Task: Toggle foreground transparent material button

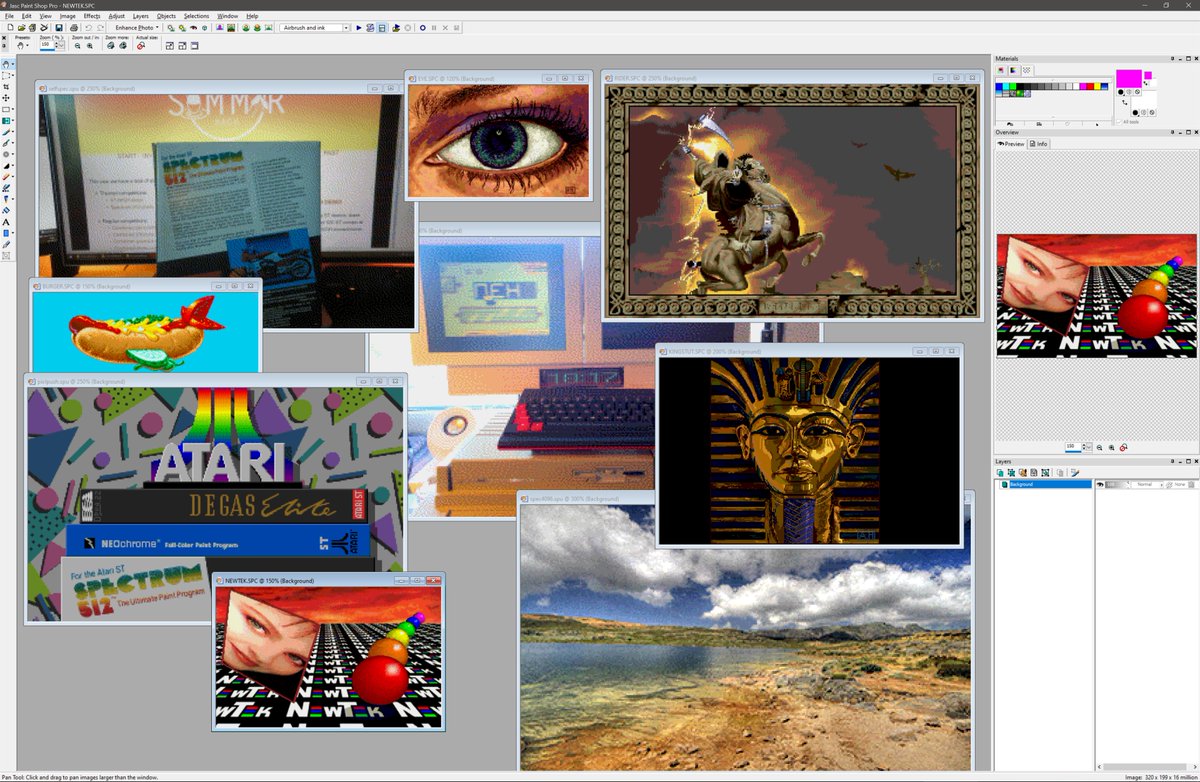Action: tap(1137, 92)
